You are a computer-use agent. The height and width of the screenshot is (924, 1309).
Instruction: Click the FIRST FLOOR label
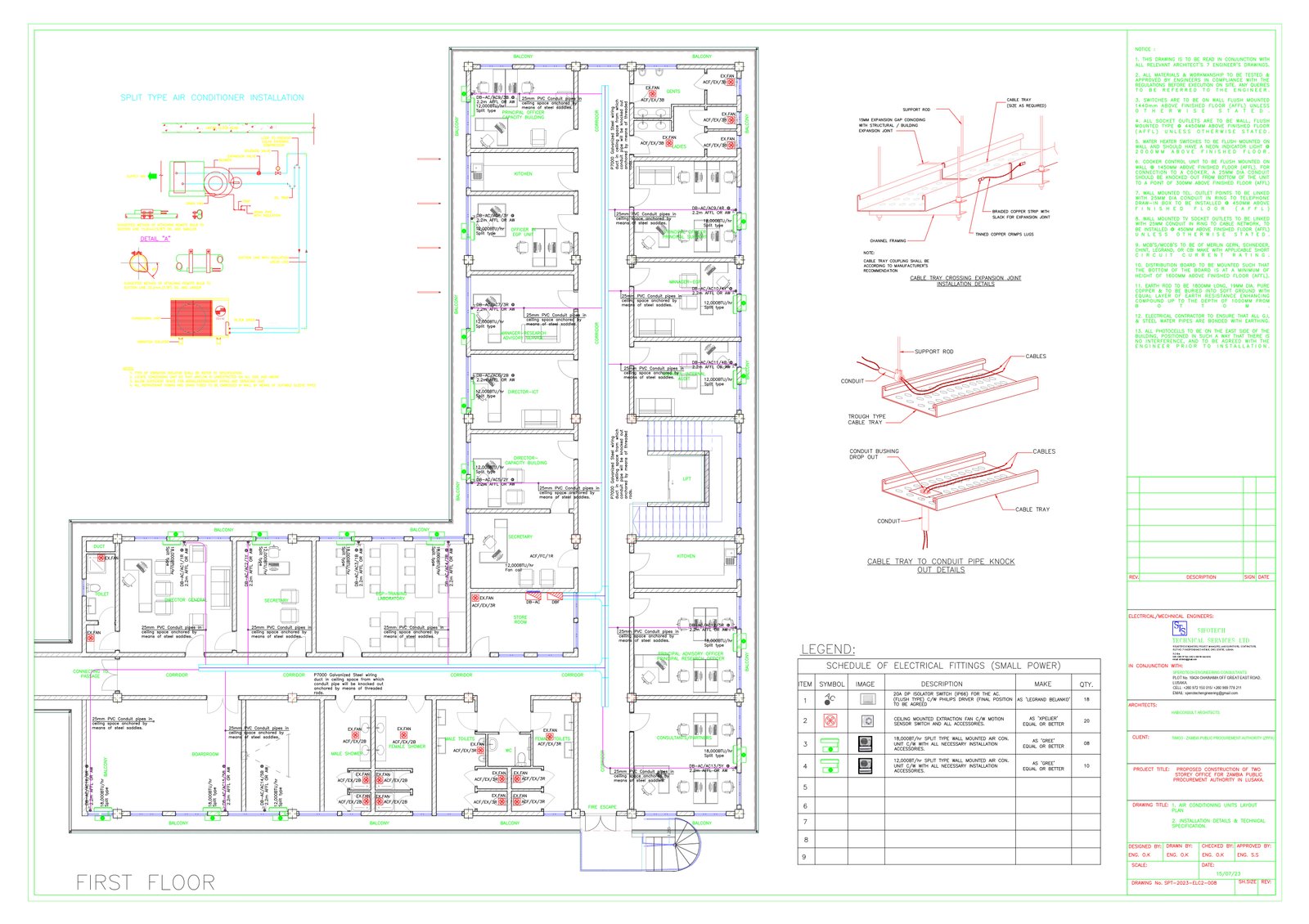[146, 882]
